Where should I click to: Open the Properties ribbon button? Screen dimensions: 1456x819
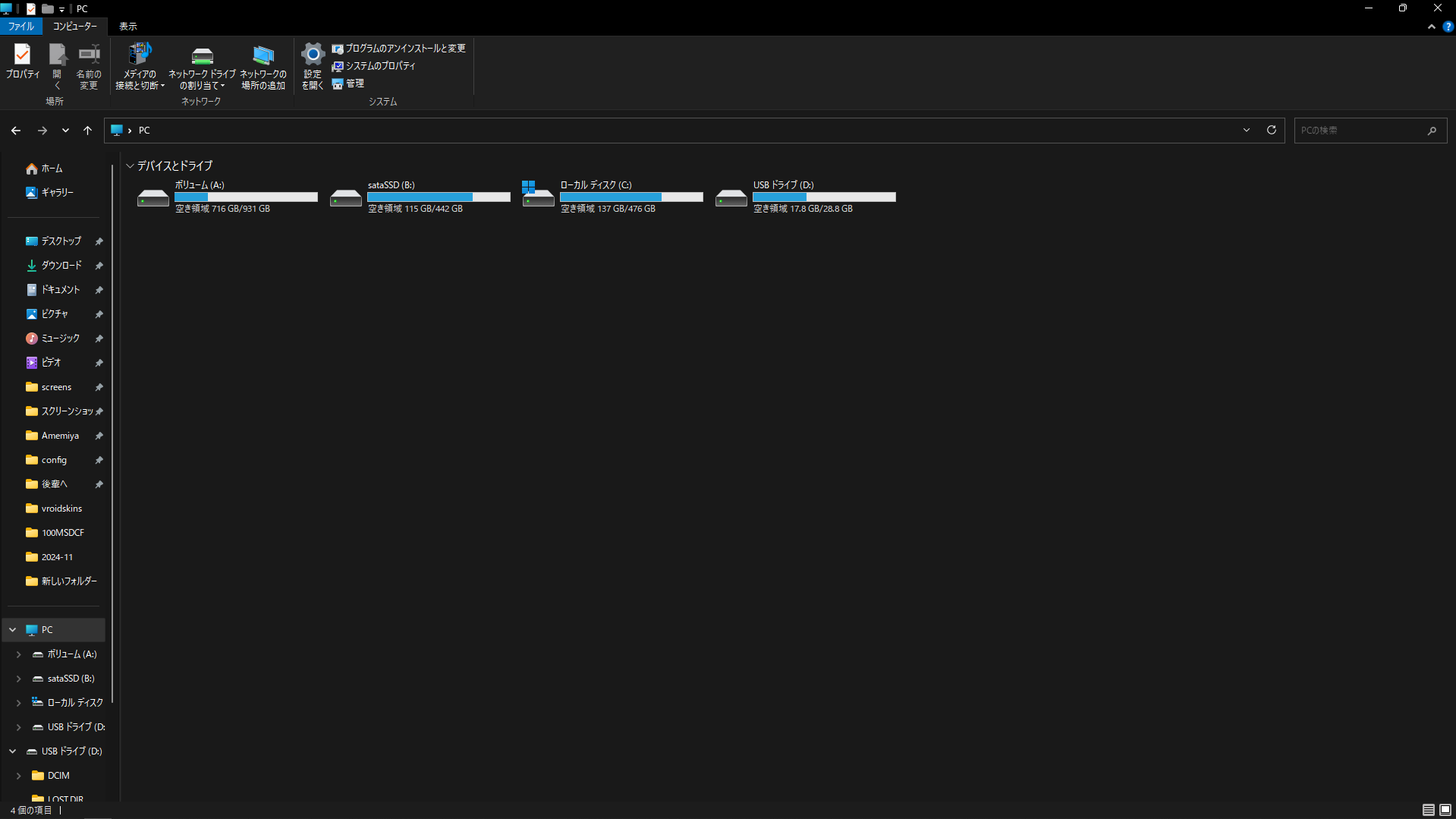click(23, 62)
